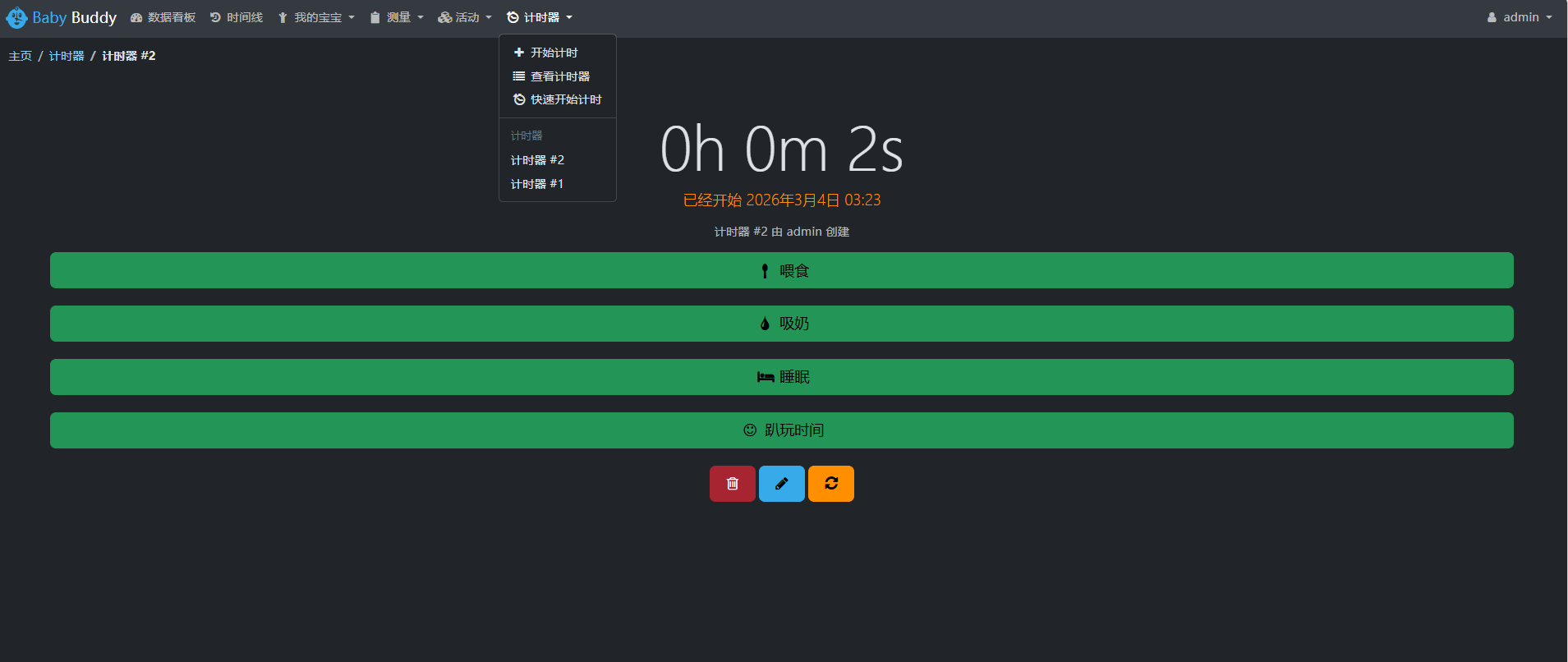This screenshot has width=1568, height=662.
Task: Click the list icon beside 查看计时器
Action: click(x=518, y=76)
